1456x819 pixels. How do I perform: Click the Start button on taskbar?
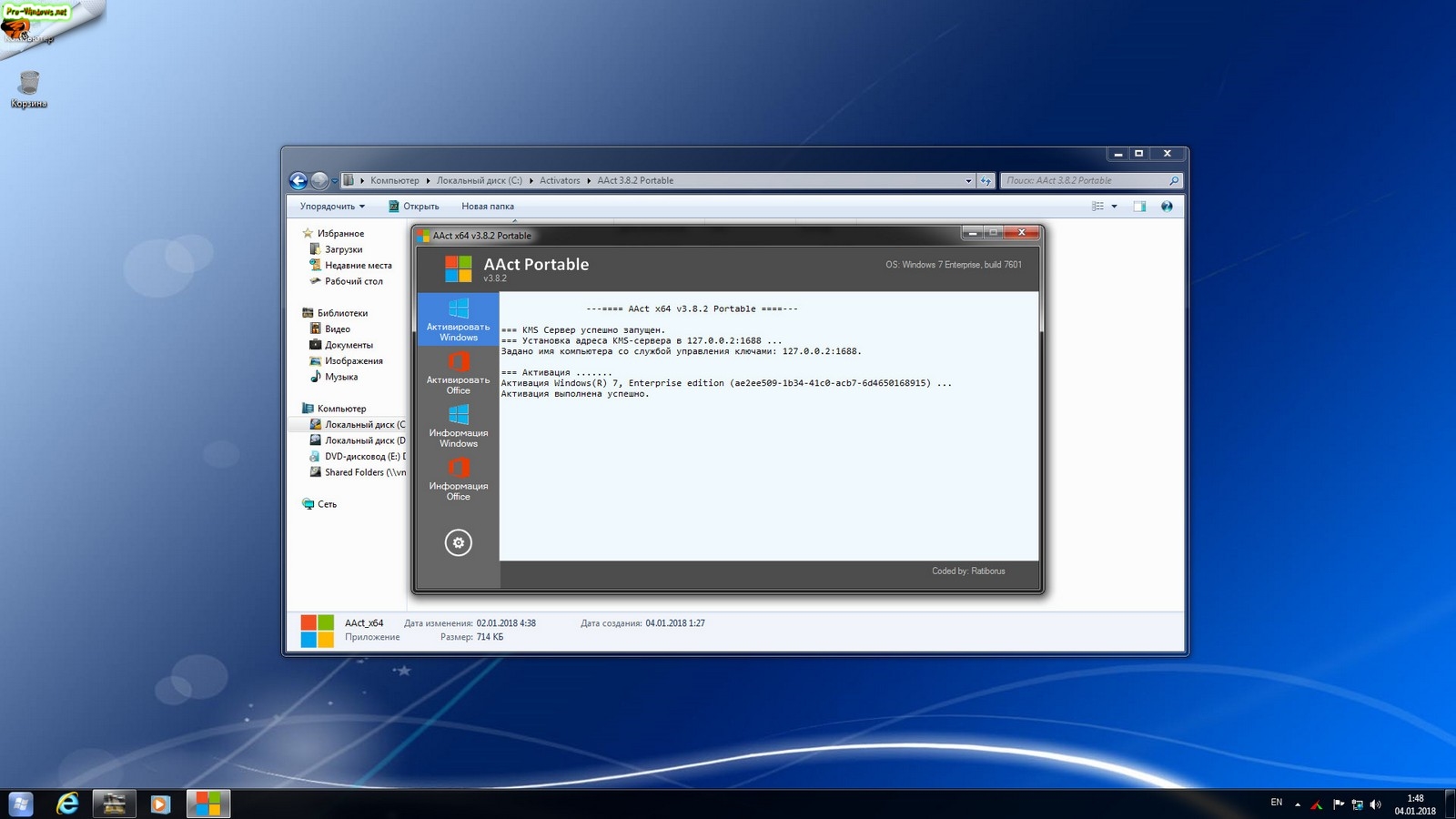click(x=21, y=804)
